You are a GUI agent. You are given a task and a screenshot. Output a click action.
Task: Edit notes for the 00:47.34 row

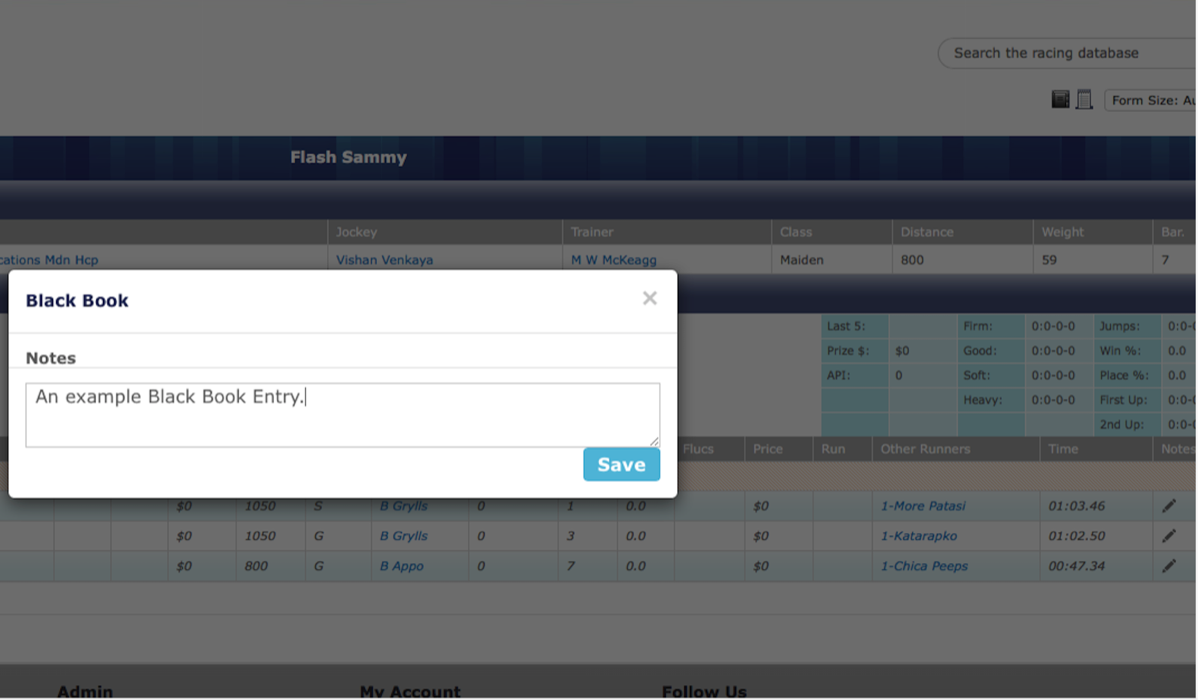[x=1169, y=566]
